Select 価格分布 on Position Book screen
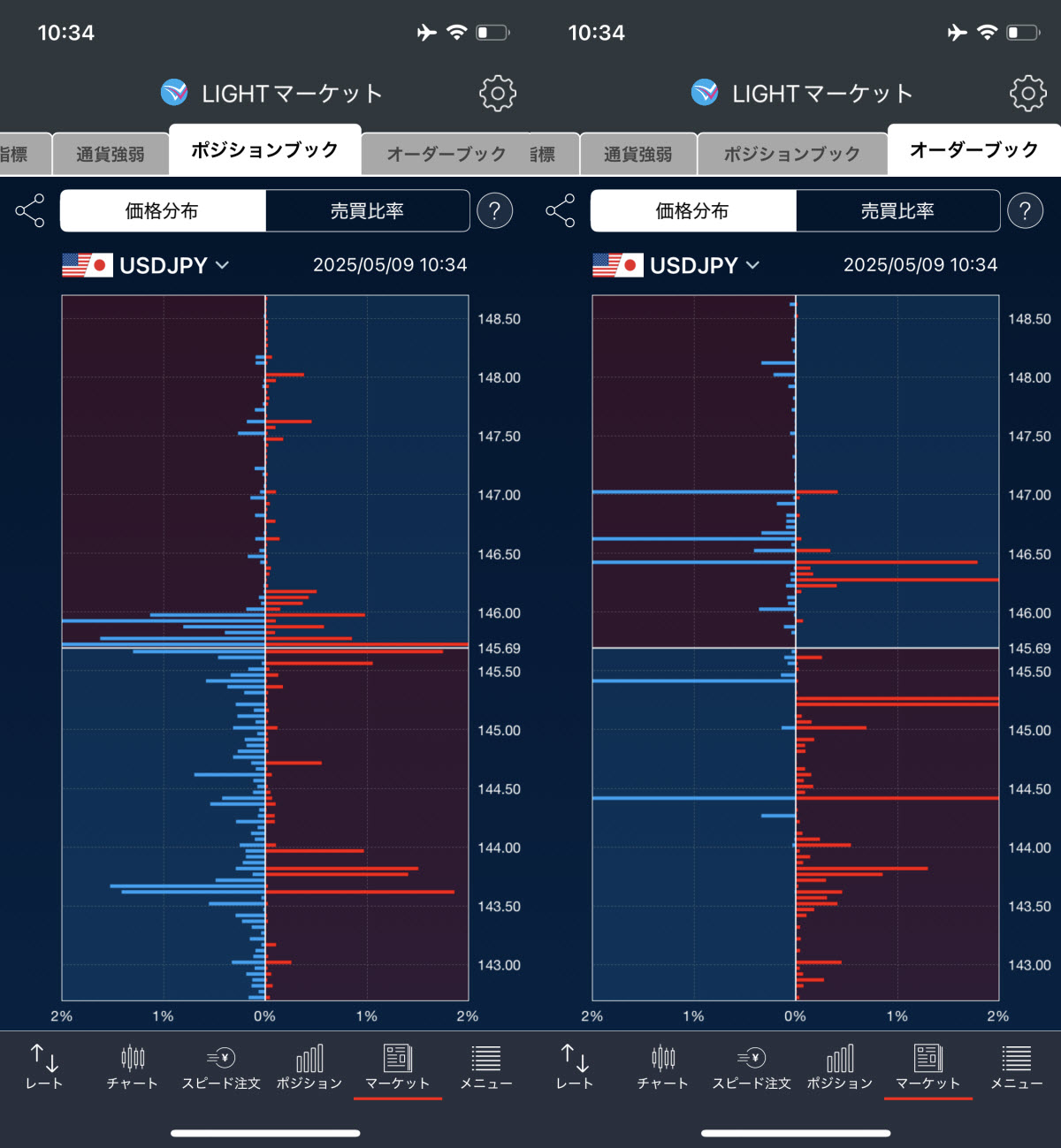 163,210
